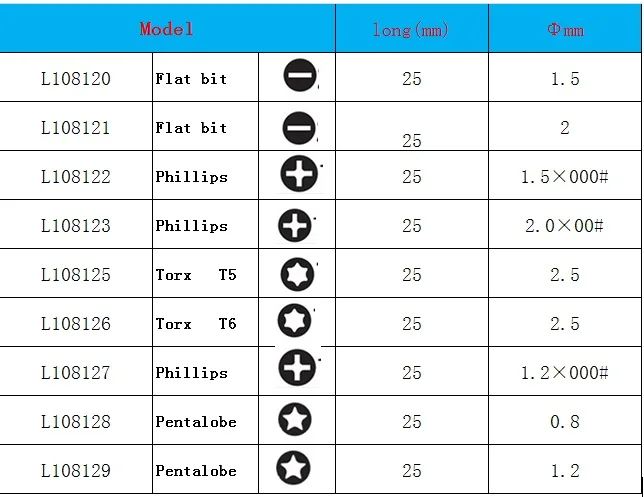
Task: Click the Torx T6 star icon
Action: 294,320
